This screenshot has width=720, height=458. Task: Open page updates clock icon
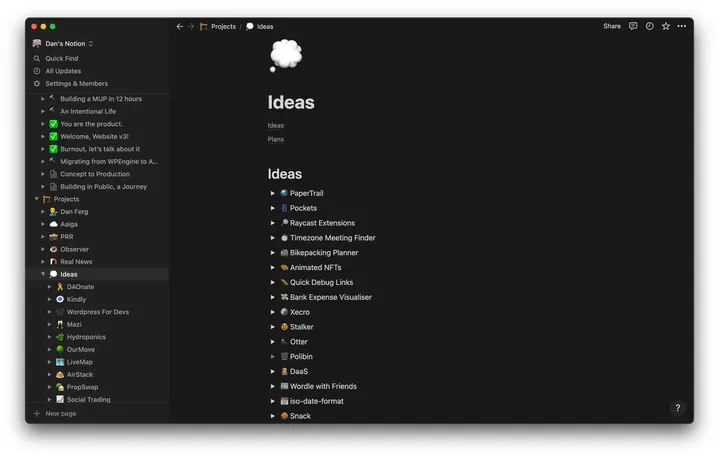649,26
